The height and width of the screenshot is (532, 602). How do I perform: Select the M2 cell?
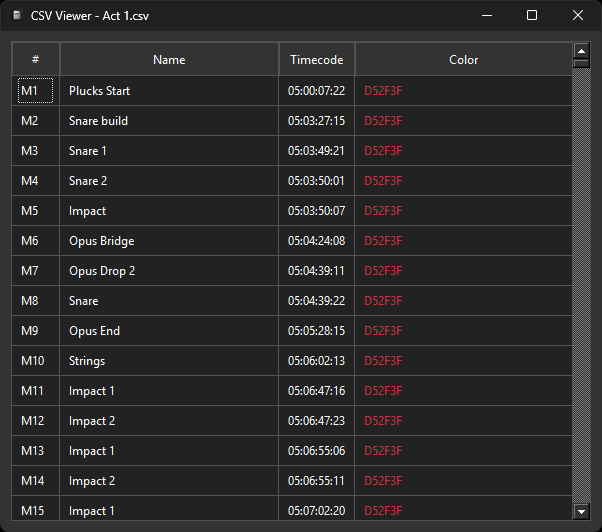tap(36, 121)
